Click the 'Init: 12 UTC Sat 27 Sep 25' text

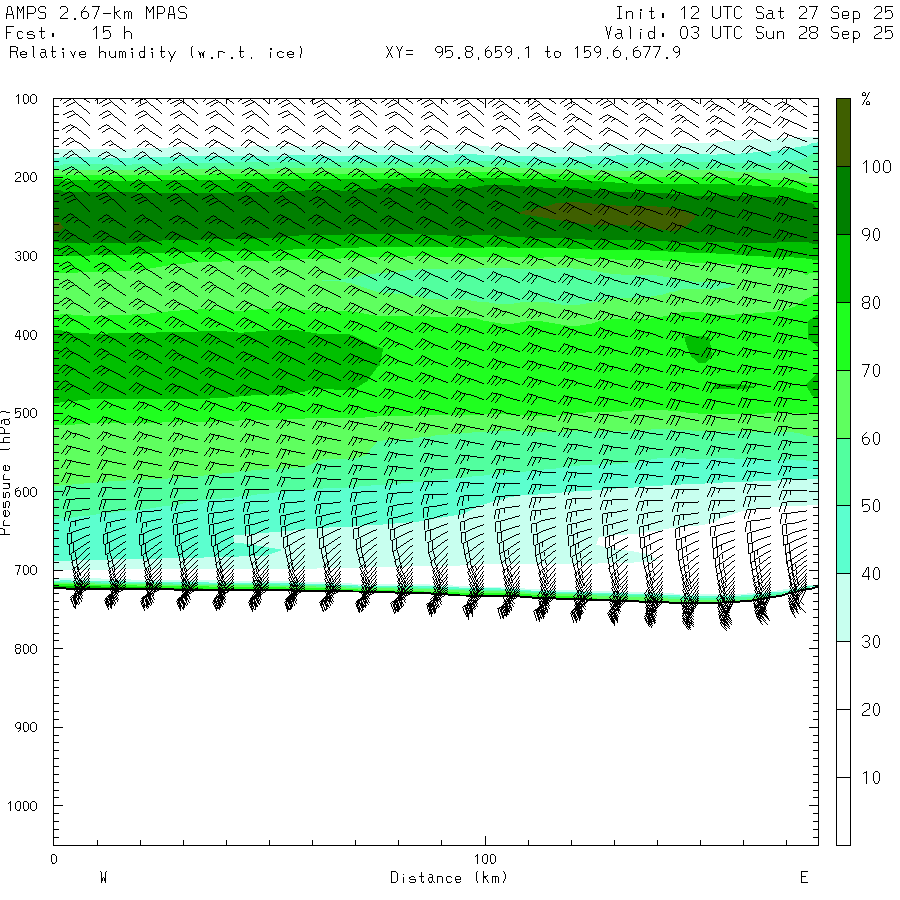(x=754, y=13)
